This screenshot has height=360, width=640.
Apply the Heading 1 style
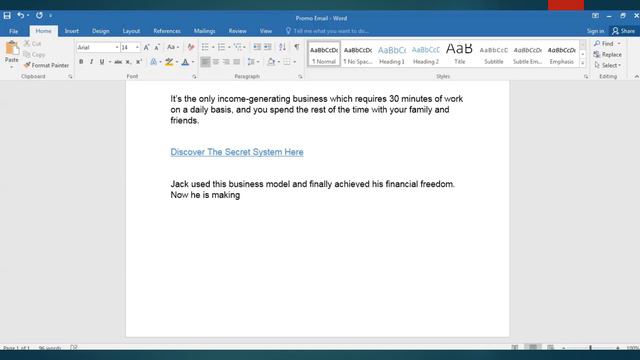point(392,54)
